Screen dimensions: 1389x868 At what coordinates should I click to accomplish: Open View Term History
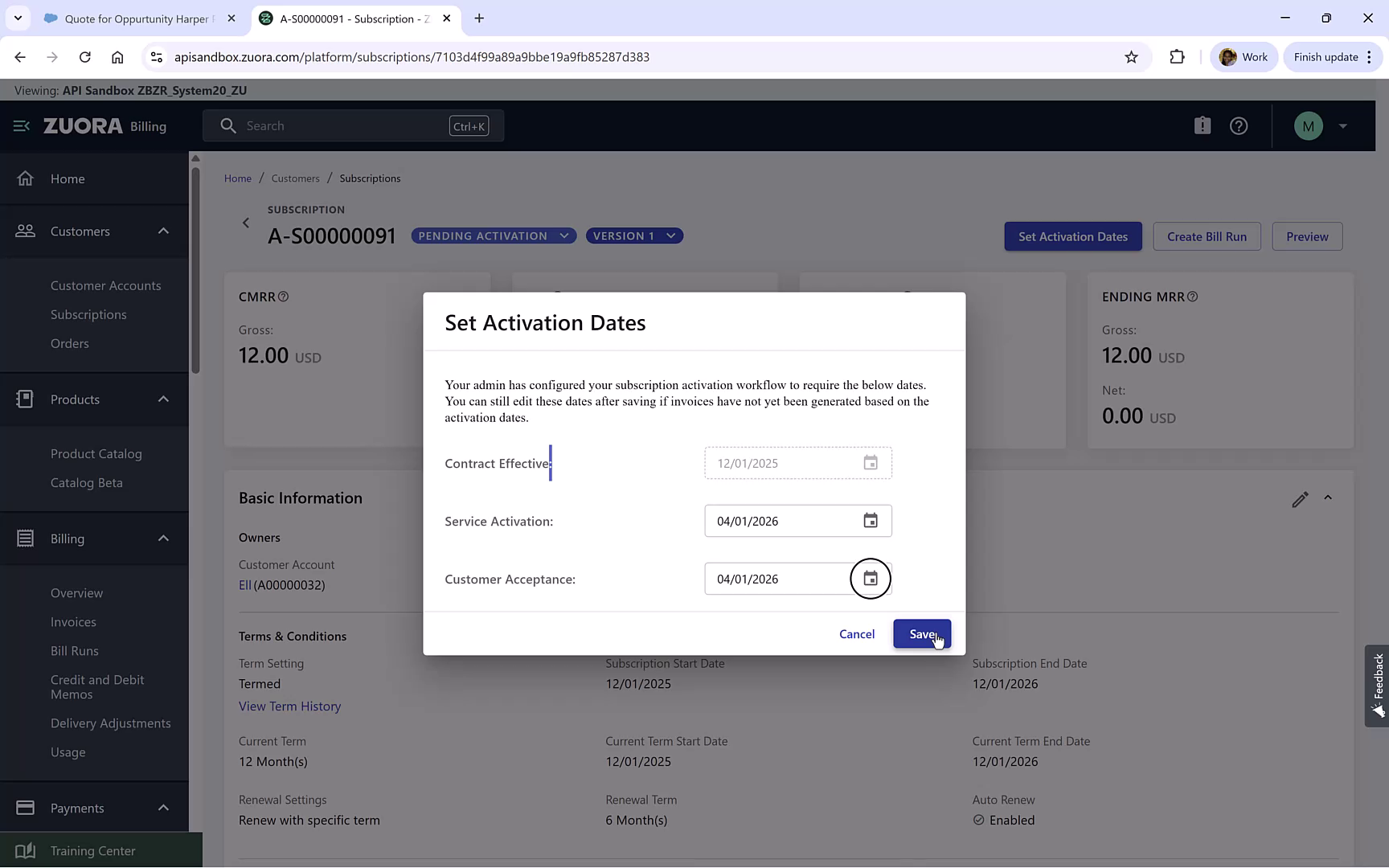tap(289, 706)
